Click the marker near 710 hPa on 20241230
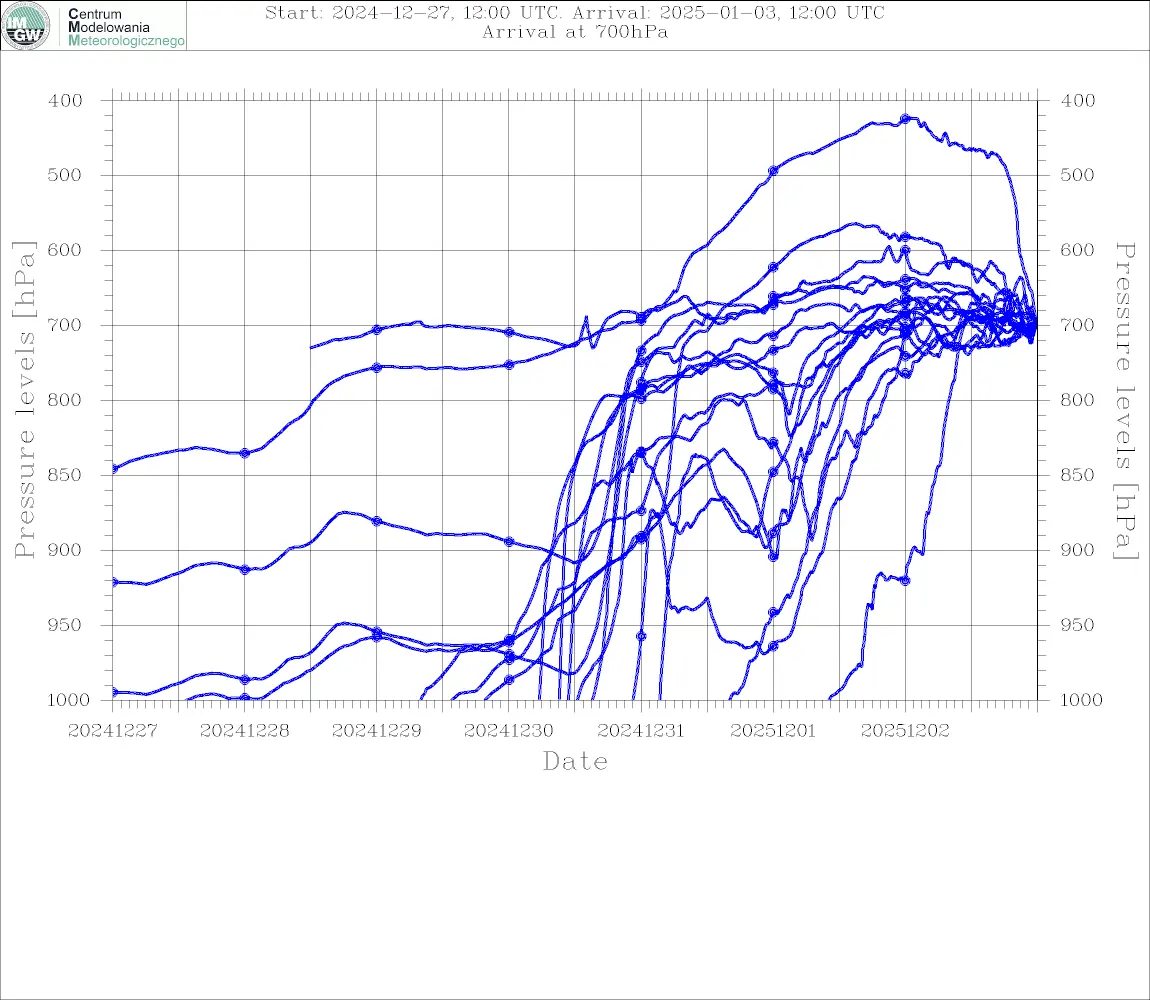This screenshot has width=1150, height=1000. [509, 332]
